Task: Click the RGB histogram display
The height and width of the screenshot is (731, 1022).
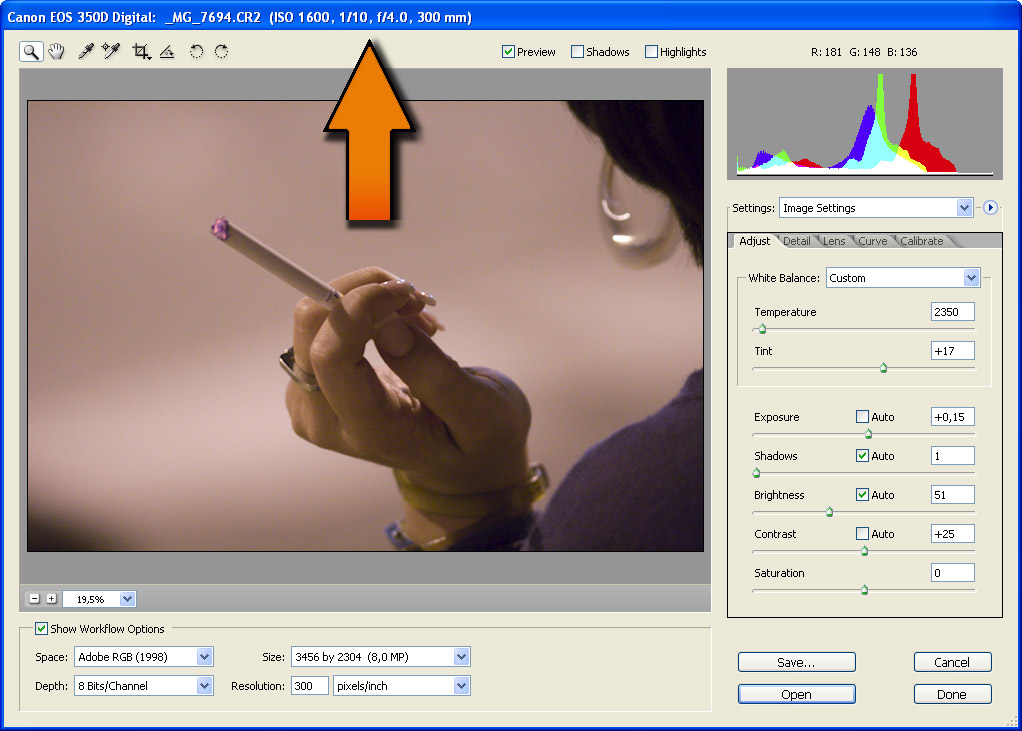Action: coord(864,124)
